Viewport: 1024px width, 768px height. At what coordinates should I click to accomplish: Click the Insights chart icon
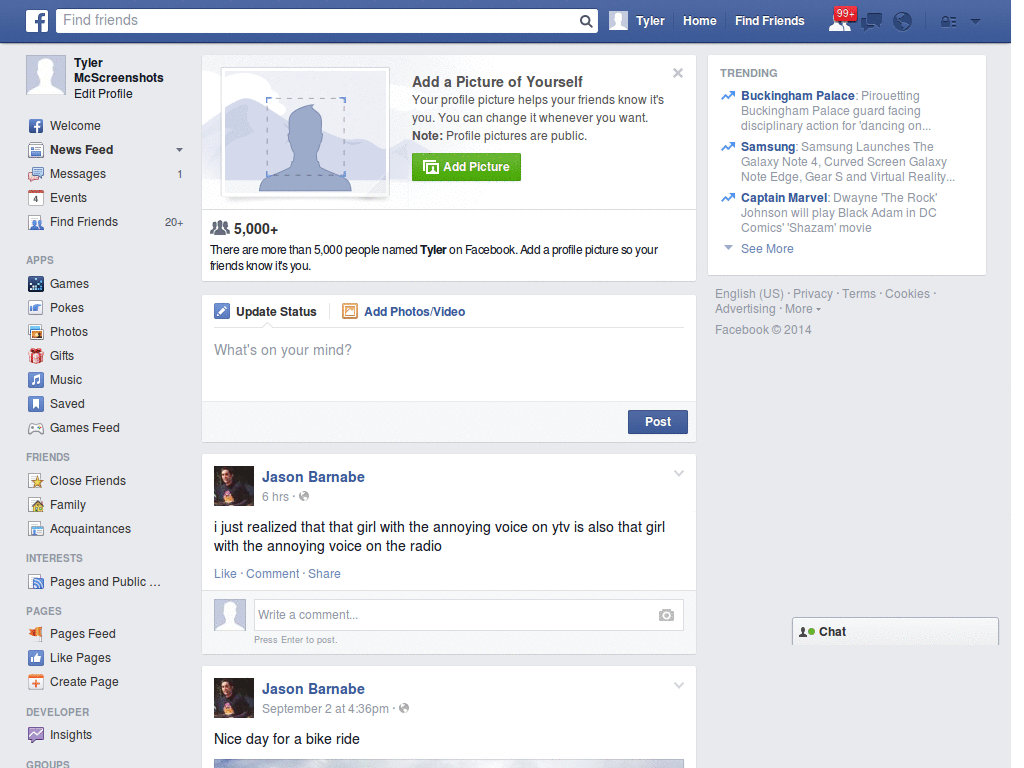coord(36,735)
